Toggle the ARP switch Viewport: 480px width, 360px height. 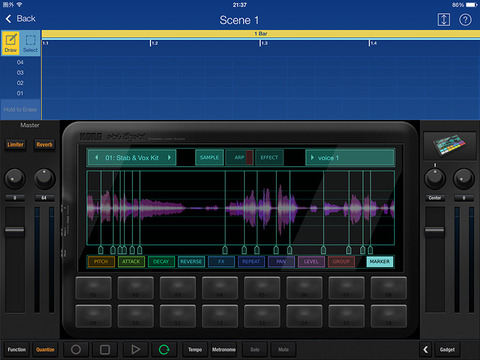240,157
